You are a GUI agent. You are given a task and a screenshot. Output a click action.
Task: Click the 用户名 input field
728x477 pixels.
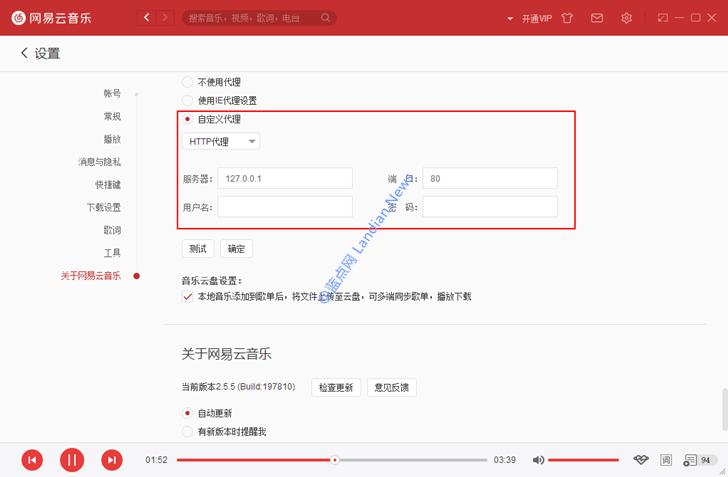pos(285,207)
